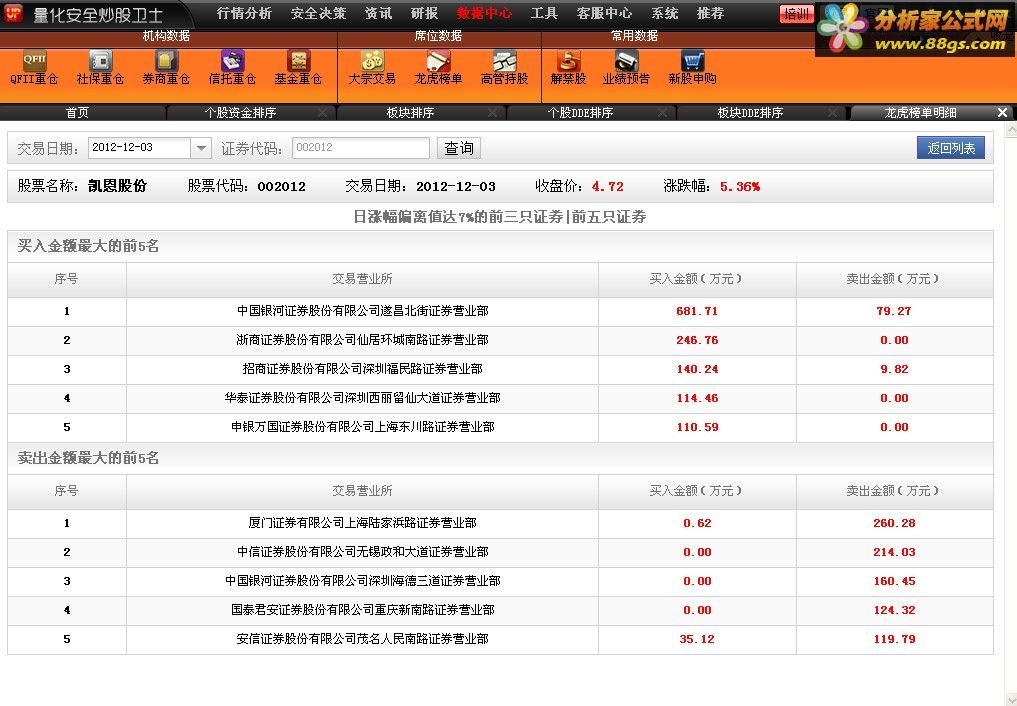The image size is (1017, 706).
Task: Click closing price 4.72 value
Action: point(608,187)
